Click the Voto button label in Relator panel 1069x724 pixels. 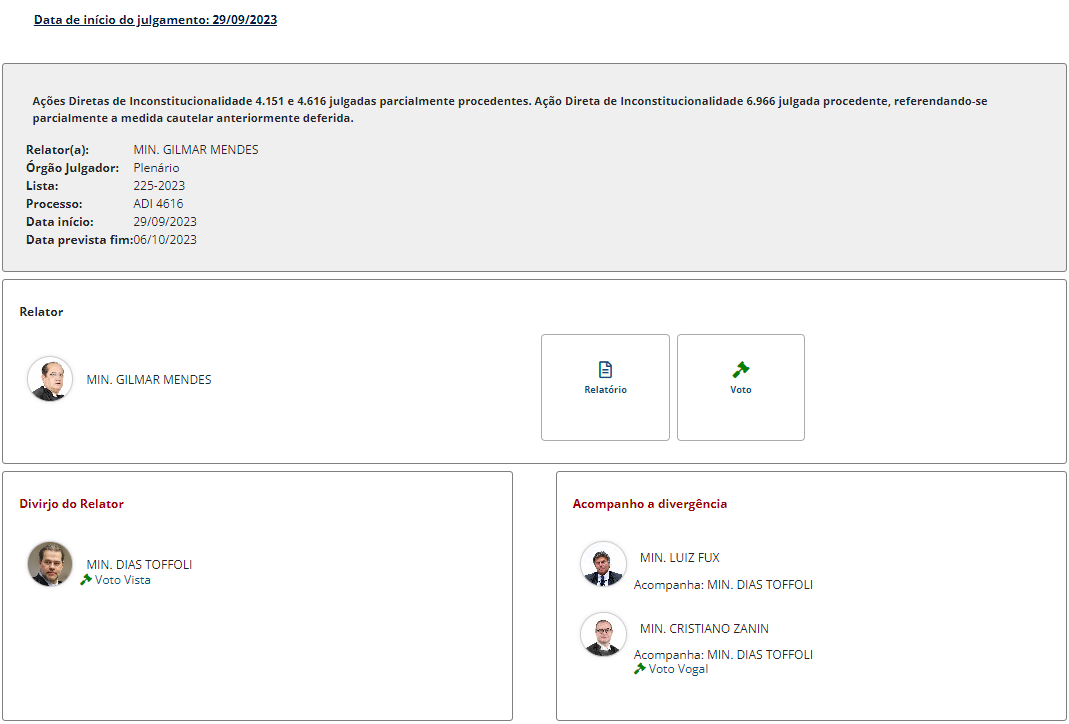click(x=741, y=390)
